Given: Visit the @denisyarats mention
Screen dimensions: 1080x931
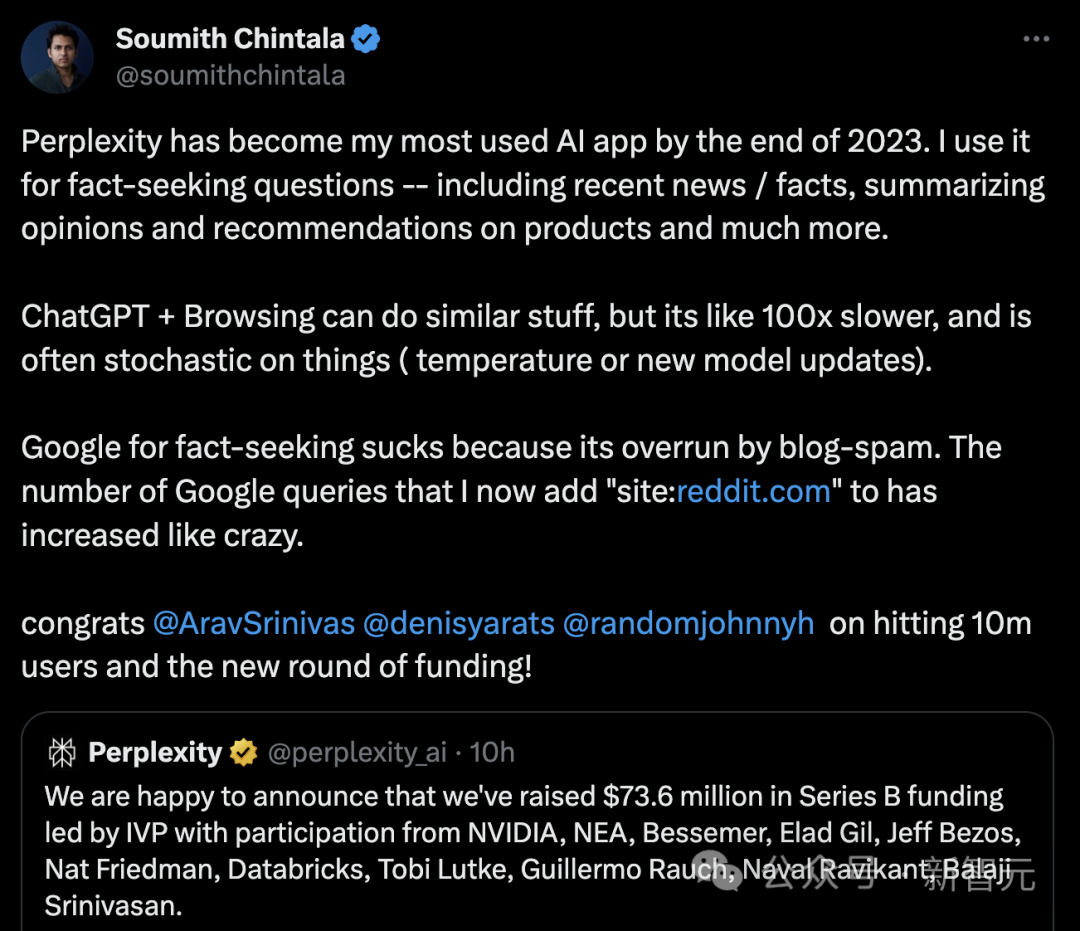Looking at the screenshot, I should 458,624.
